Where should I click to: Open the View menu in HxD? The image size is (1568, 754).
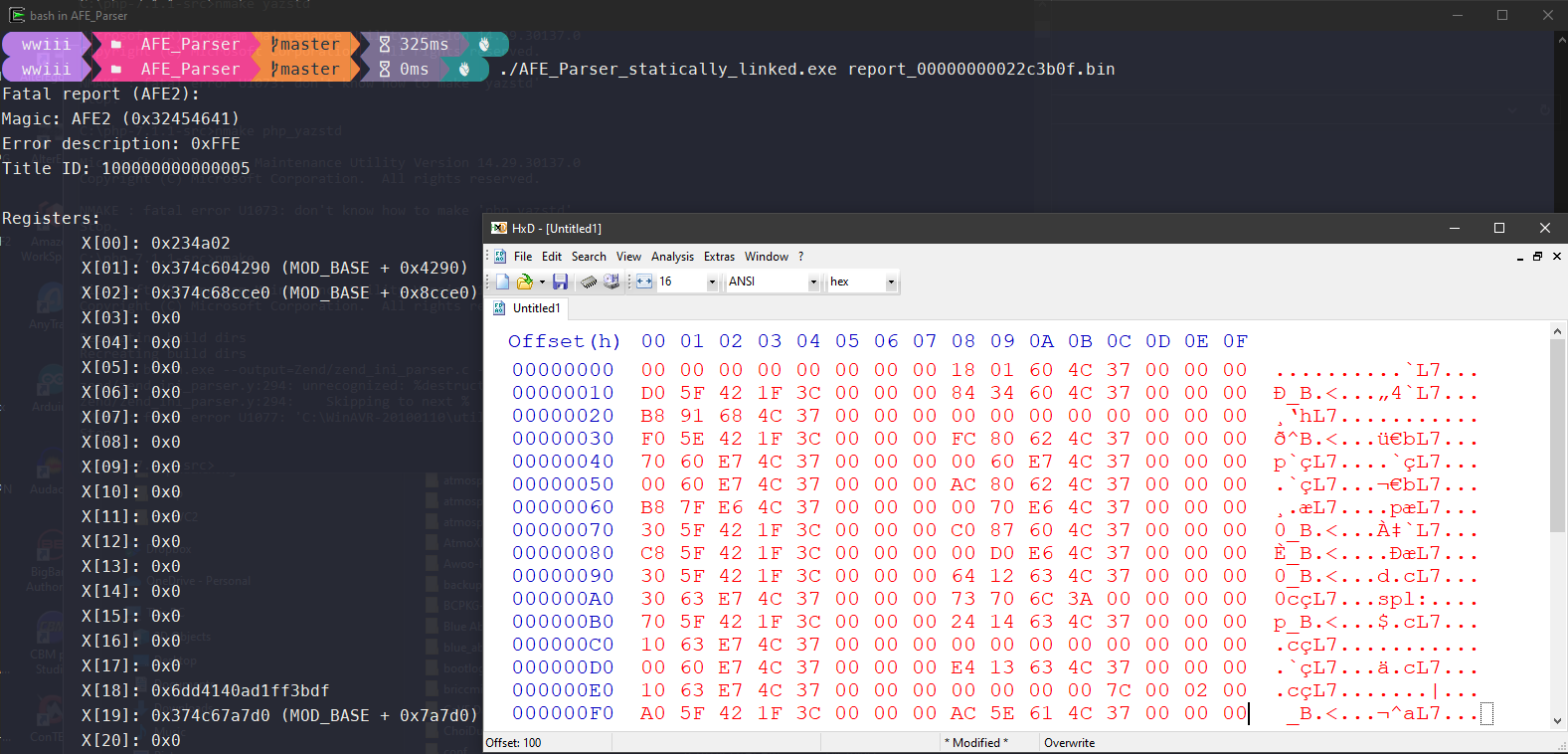628,257
